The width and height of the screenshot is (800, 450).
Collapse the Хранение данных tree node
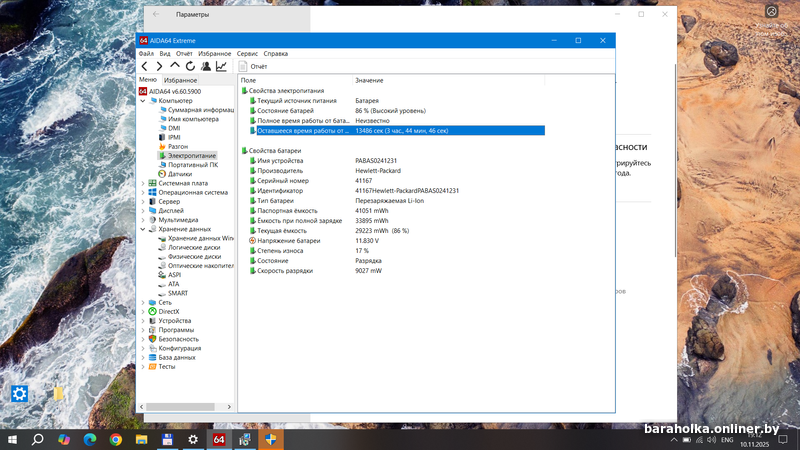(143, 229)
